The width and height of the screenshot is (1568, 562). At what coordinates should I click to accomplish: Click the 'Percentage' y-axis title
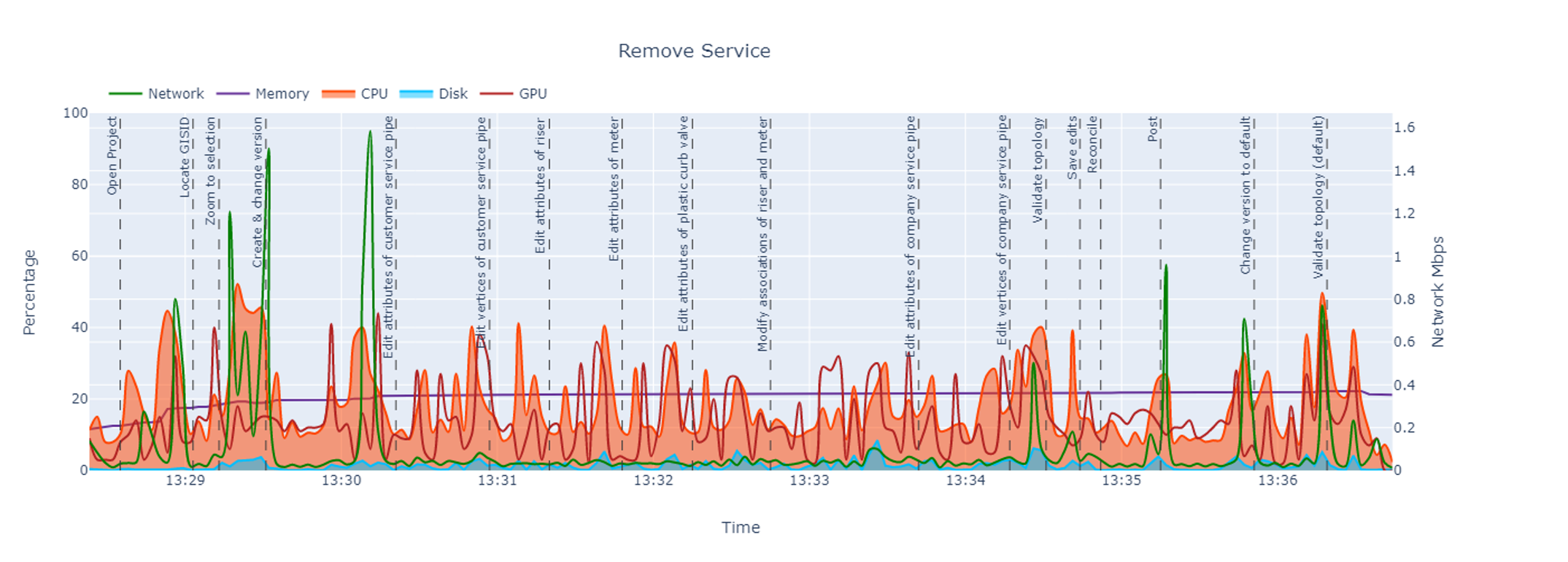tap(29, 292)
